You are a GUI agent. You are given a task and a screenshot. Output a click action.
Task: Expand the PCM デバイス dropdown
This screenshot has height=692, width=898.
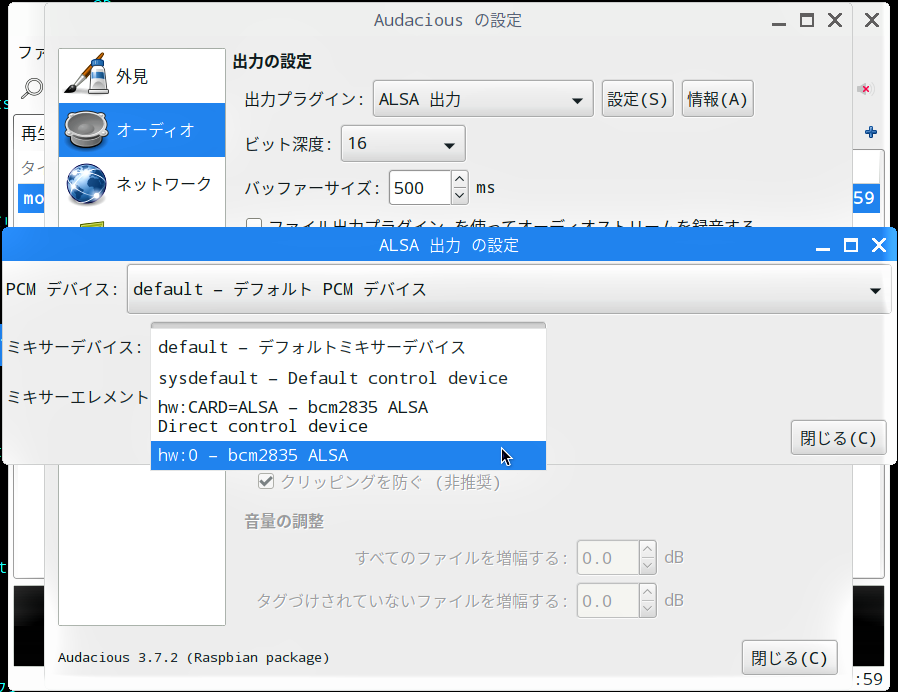coord(509,289)
